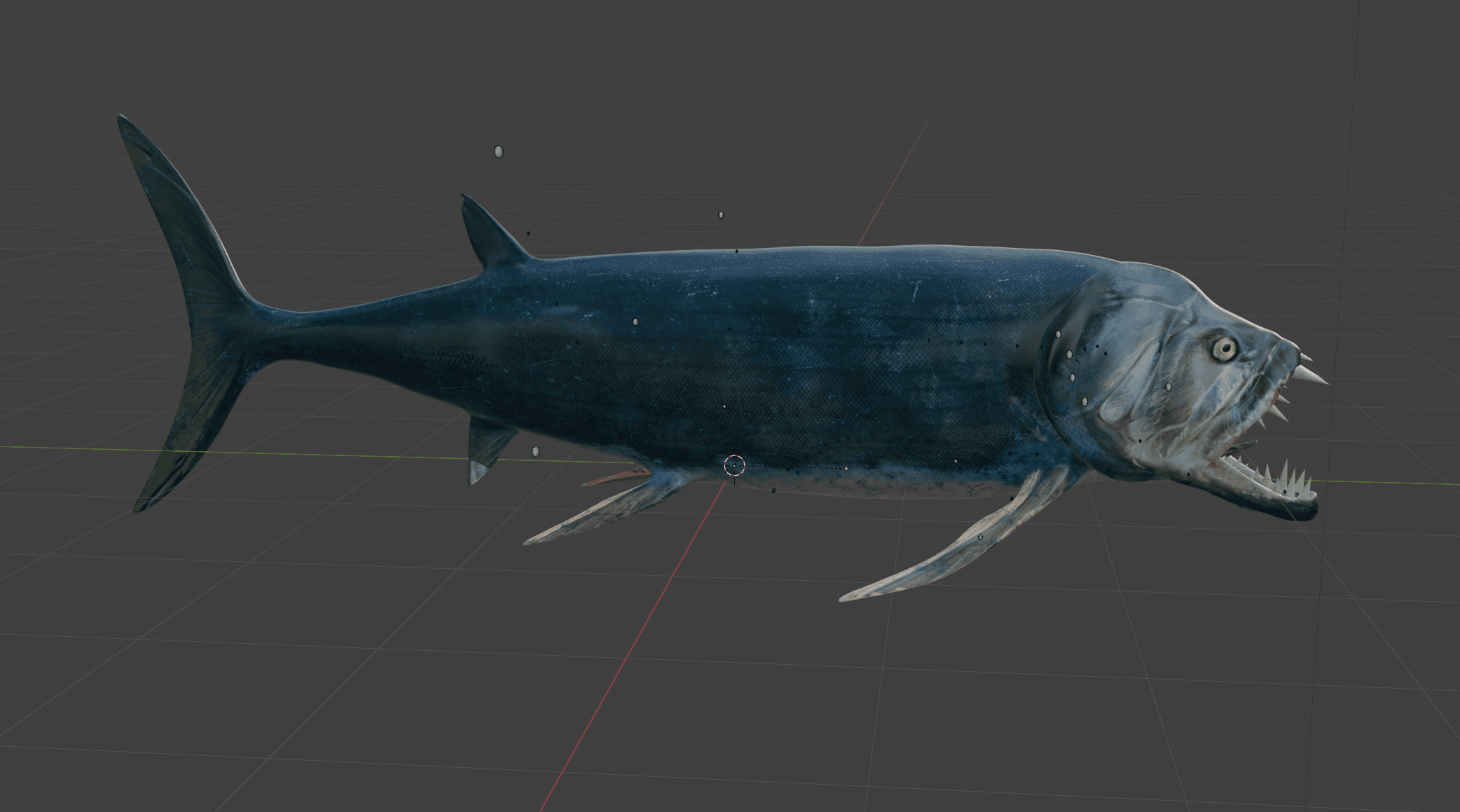Click the small marker floating above the back
Screen dimensions: 1460x812
click(721, 215)
